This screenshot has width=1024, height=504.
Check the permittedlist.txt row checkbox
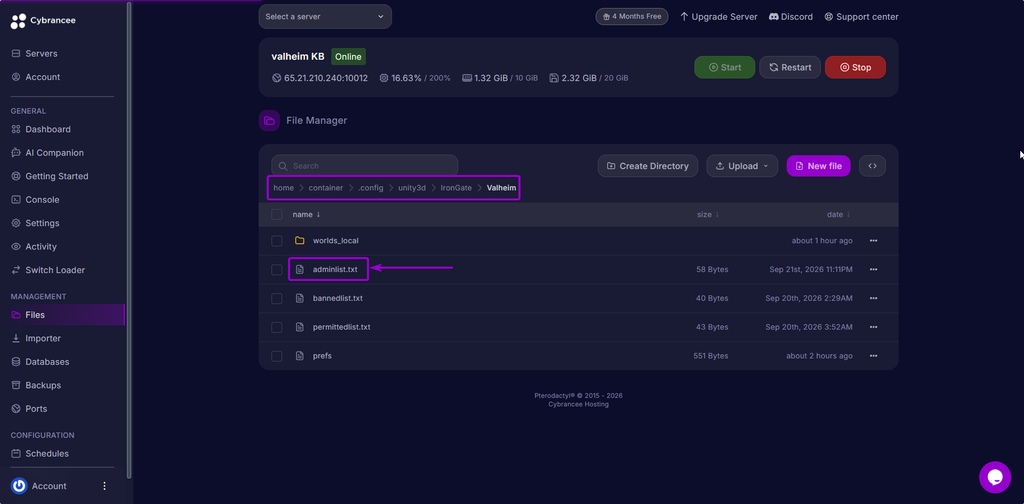click(277, 327)
